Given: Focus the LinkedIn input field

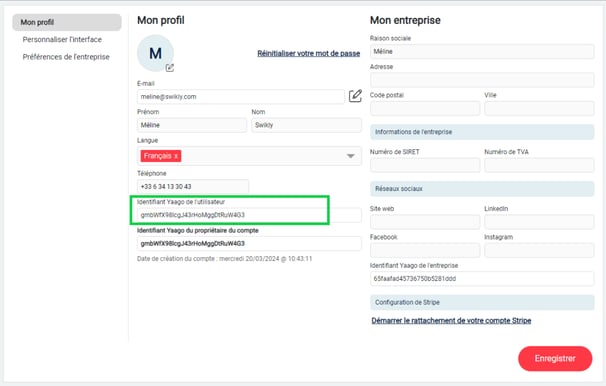Looking at the screenshot, I should point(539,222).
